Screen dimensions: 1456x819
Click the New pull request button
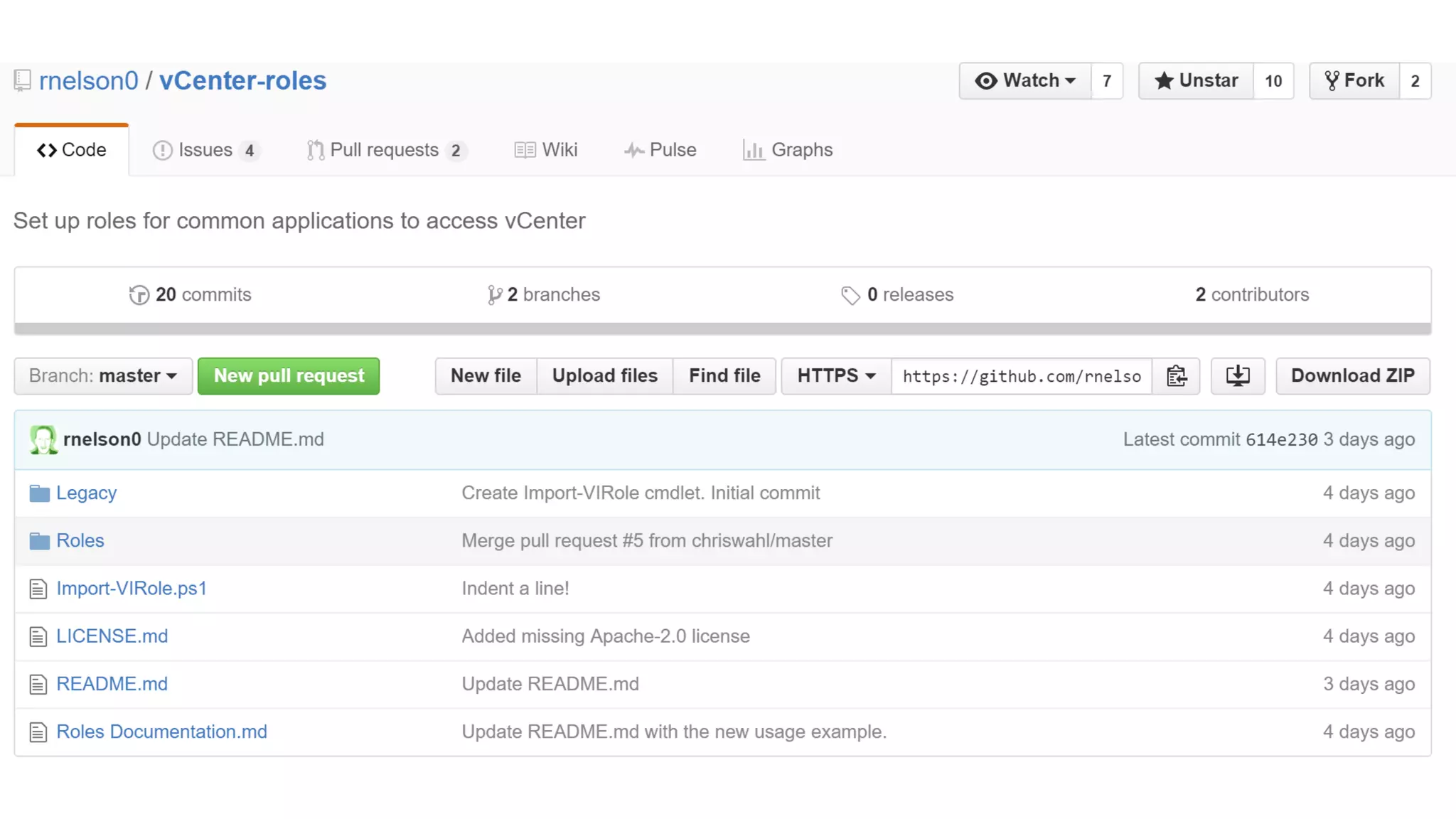289,376
